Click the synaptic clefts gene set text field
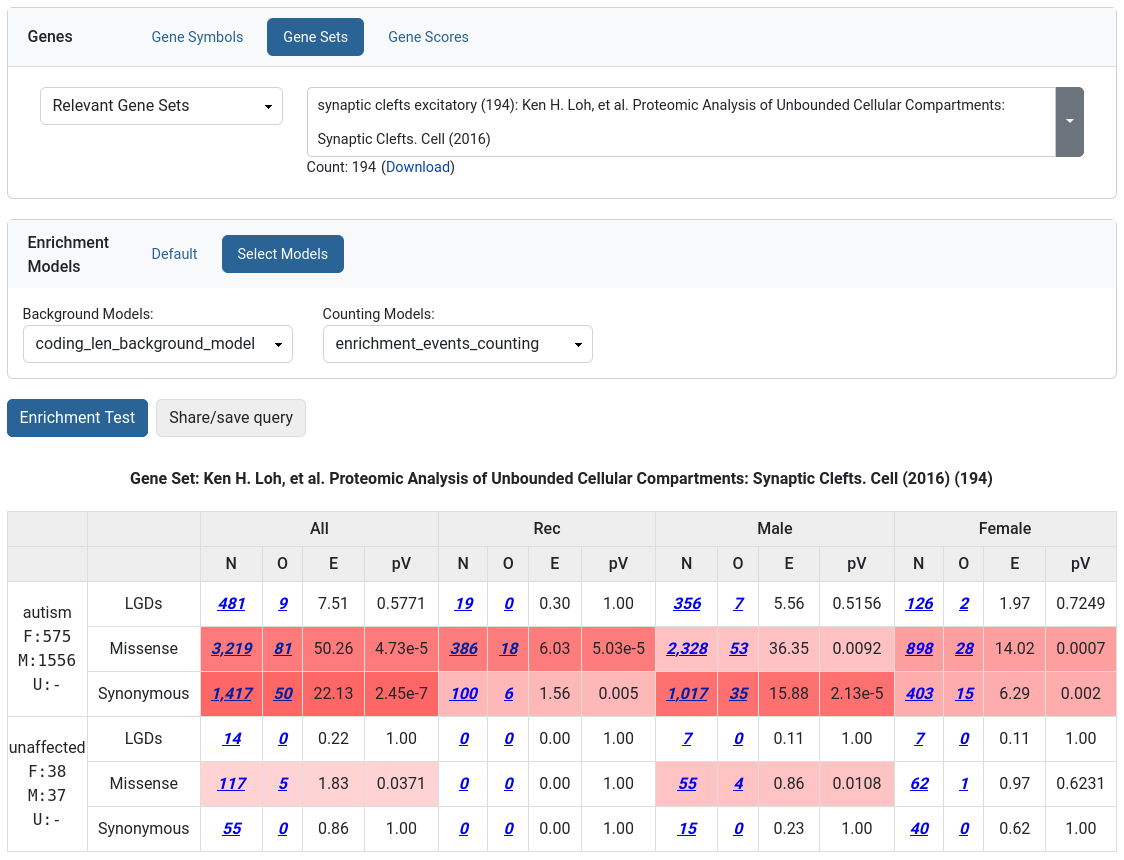Viewport: 1124px width, 860px height. tap(680, 121)
